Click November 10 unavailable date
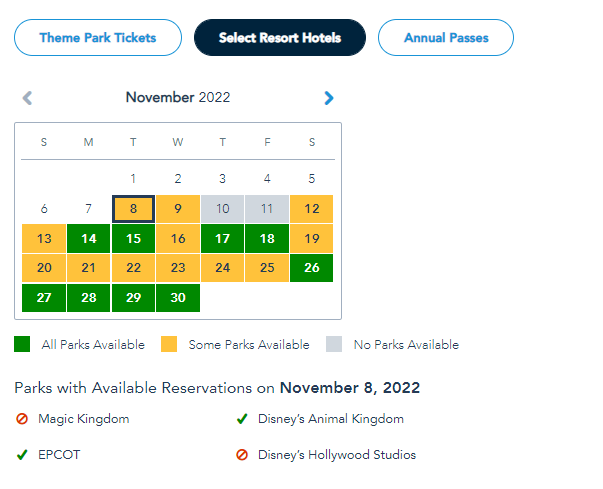 222,209
